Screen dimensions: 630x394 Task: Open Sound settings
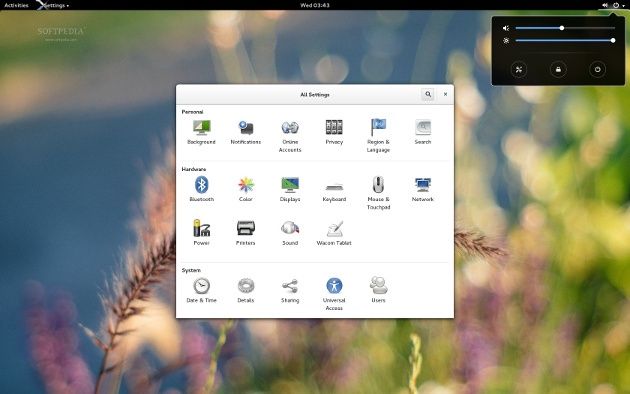coord(290,233)
